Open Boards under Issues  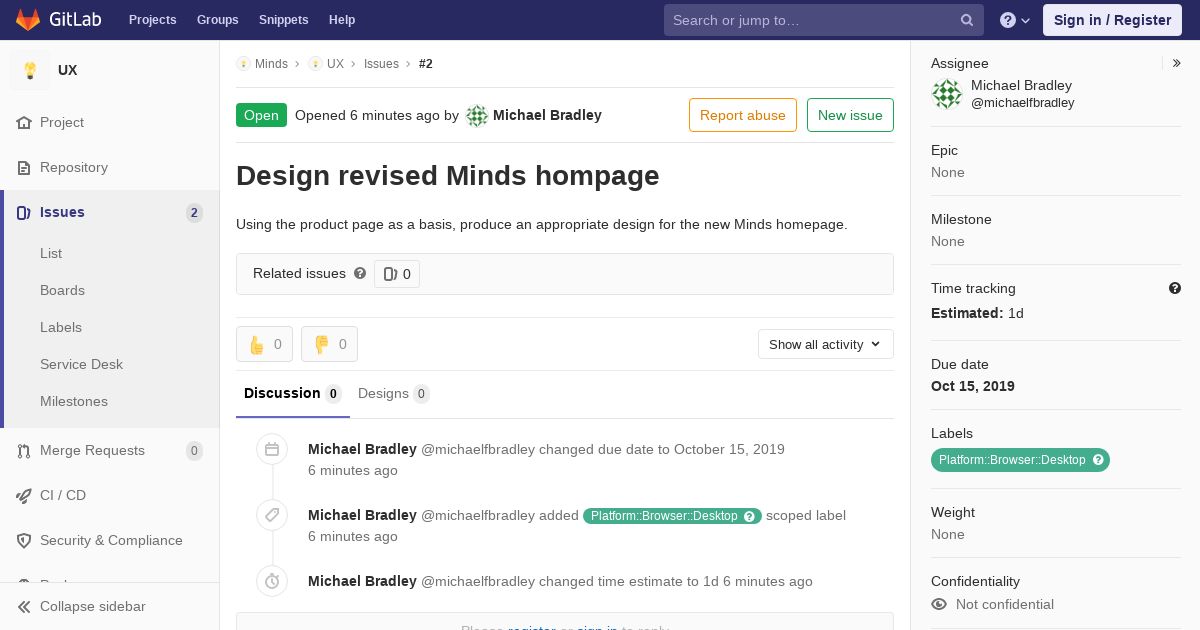pos(62,290)
